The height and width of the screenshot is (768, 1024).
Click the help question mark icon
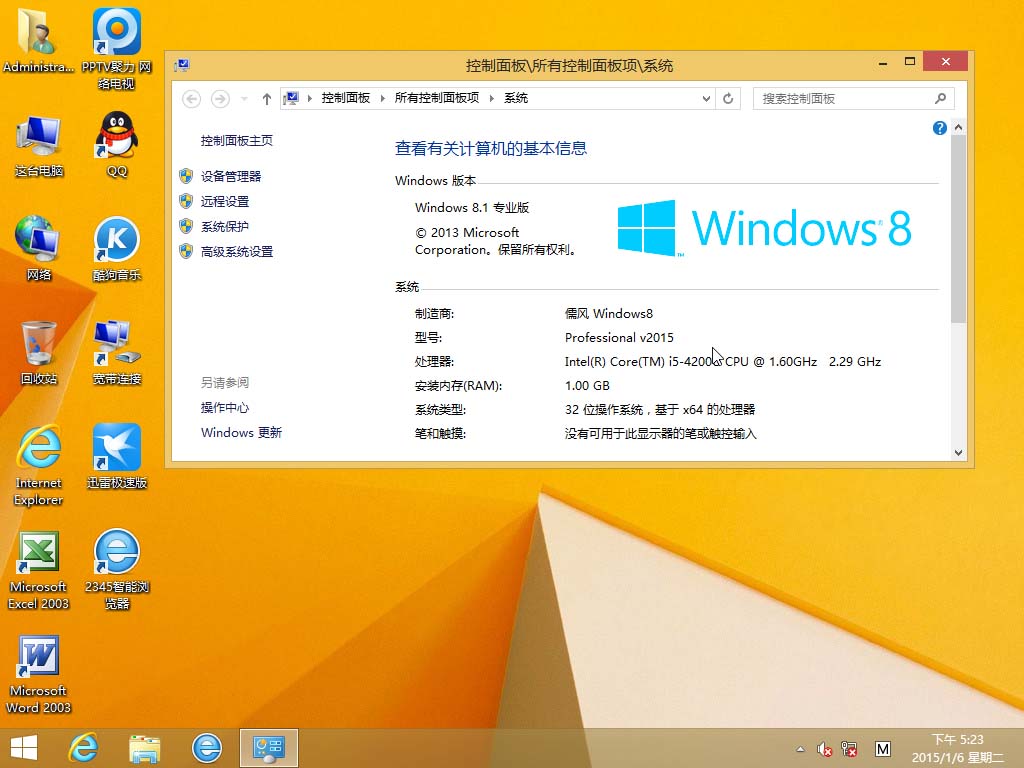940,128
